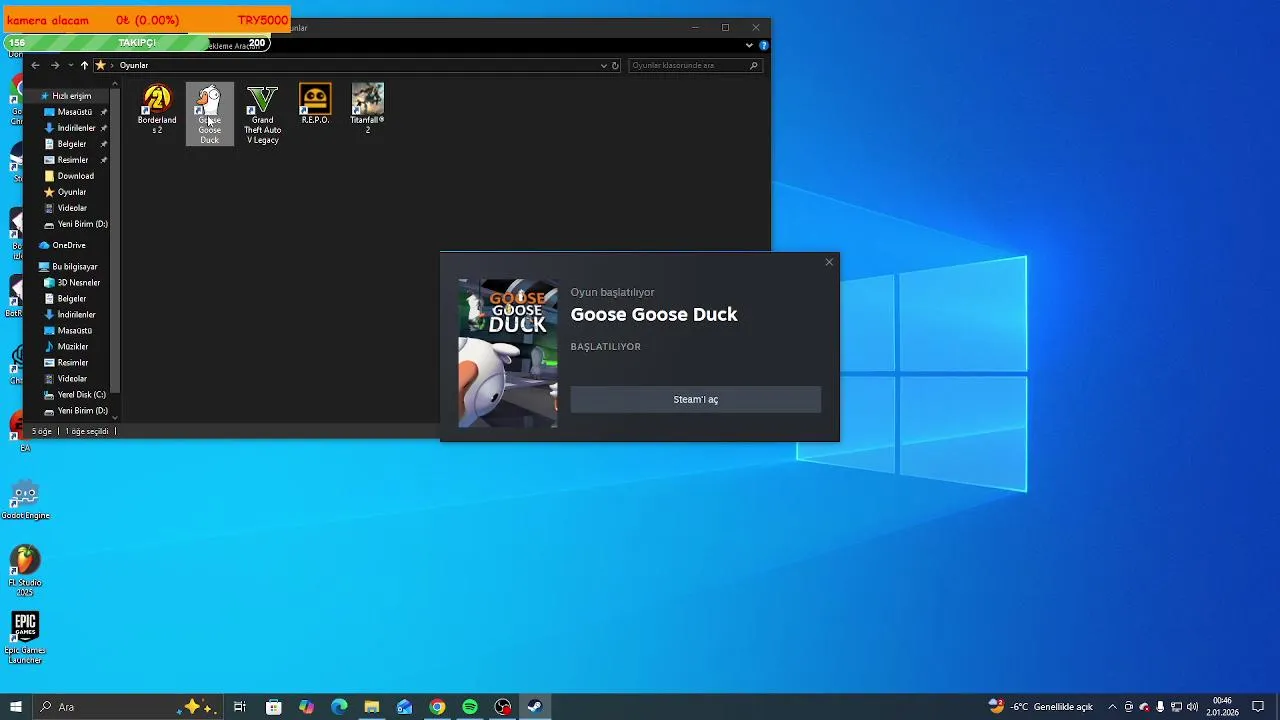The image size is (1280, 720).
Task: Open FL Studio 2025 desktop shortcut
Action: (x=25, y=571)
